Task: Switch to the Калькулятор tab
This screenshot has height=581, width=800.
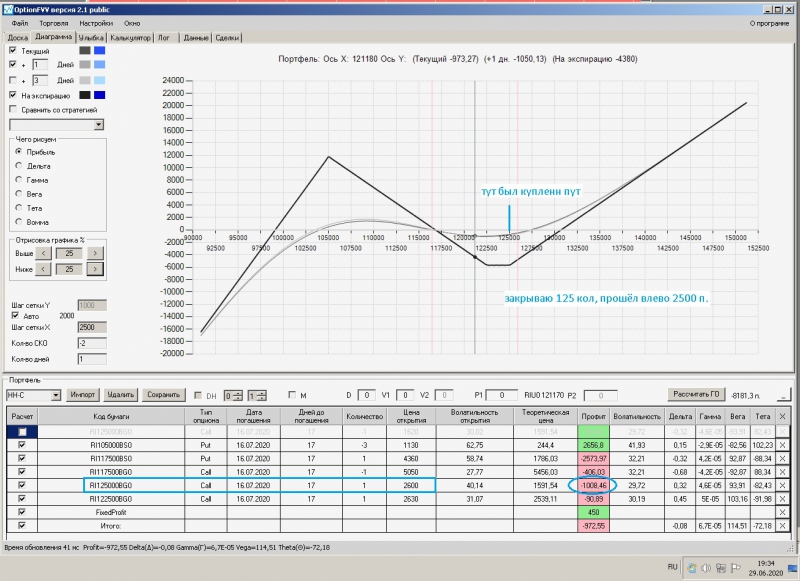Action: point(131,38)
